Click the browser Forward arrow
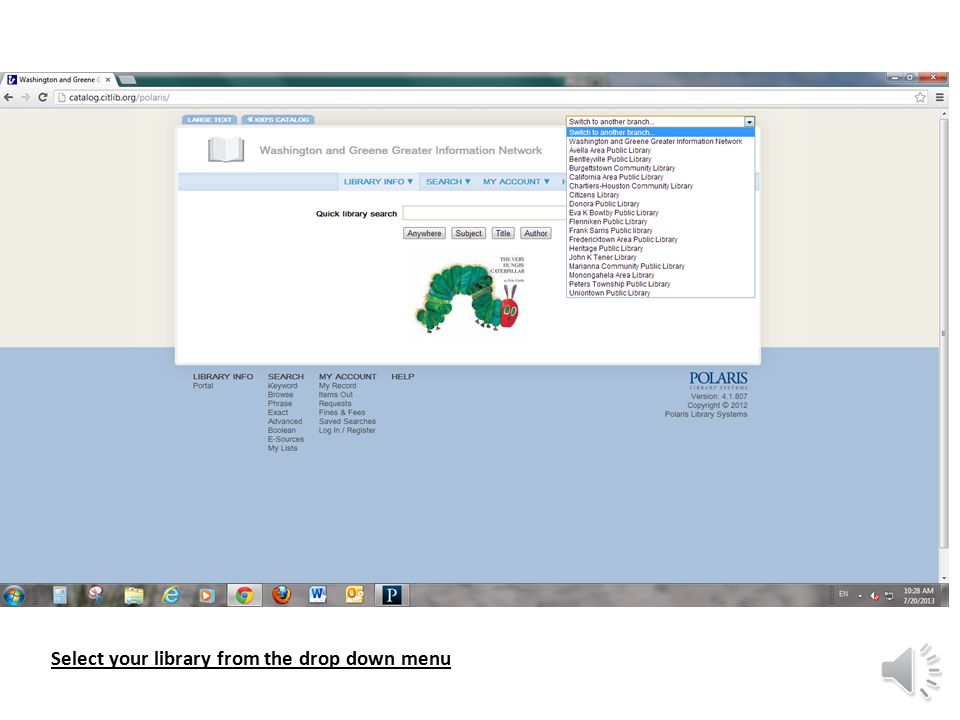 pos(25,97)
